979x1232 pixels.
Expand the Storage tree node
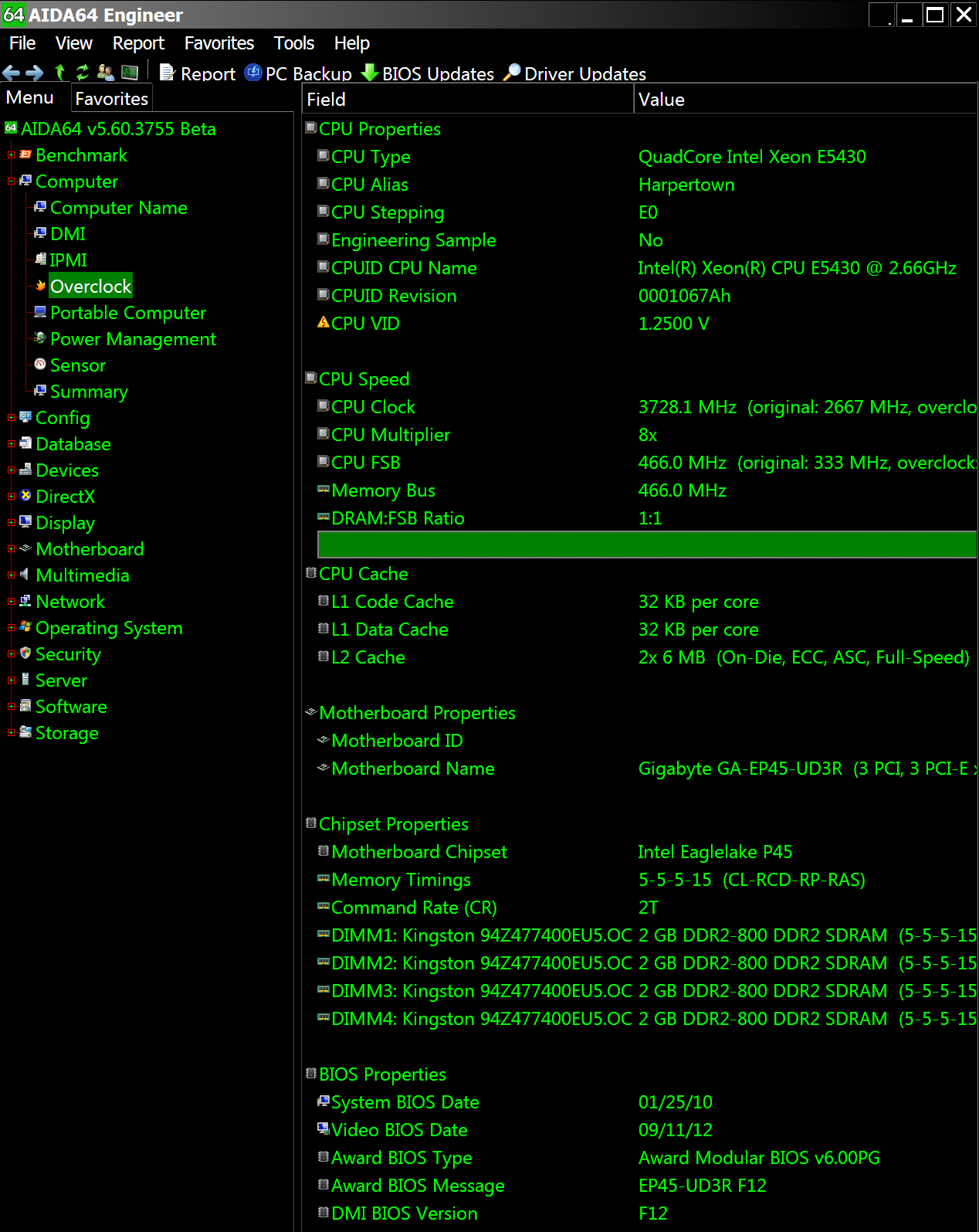pyautogui.click(x=11, y=733)
